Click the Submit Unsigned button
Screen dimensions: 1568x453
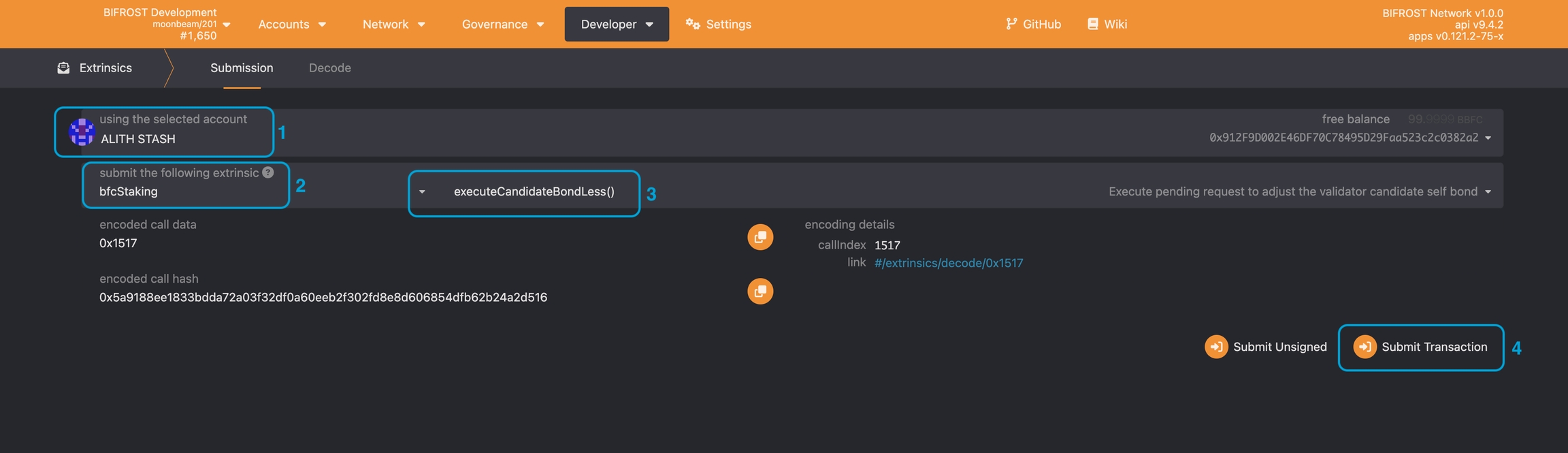[1266, 347]
